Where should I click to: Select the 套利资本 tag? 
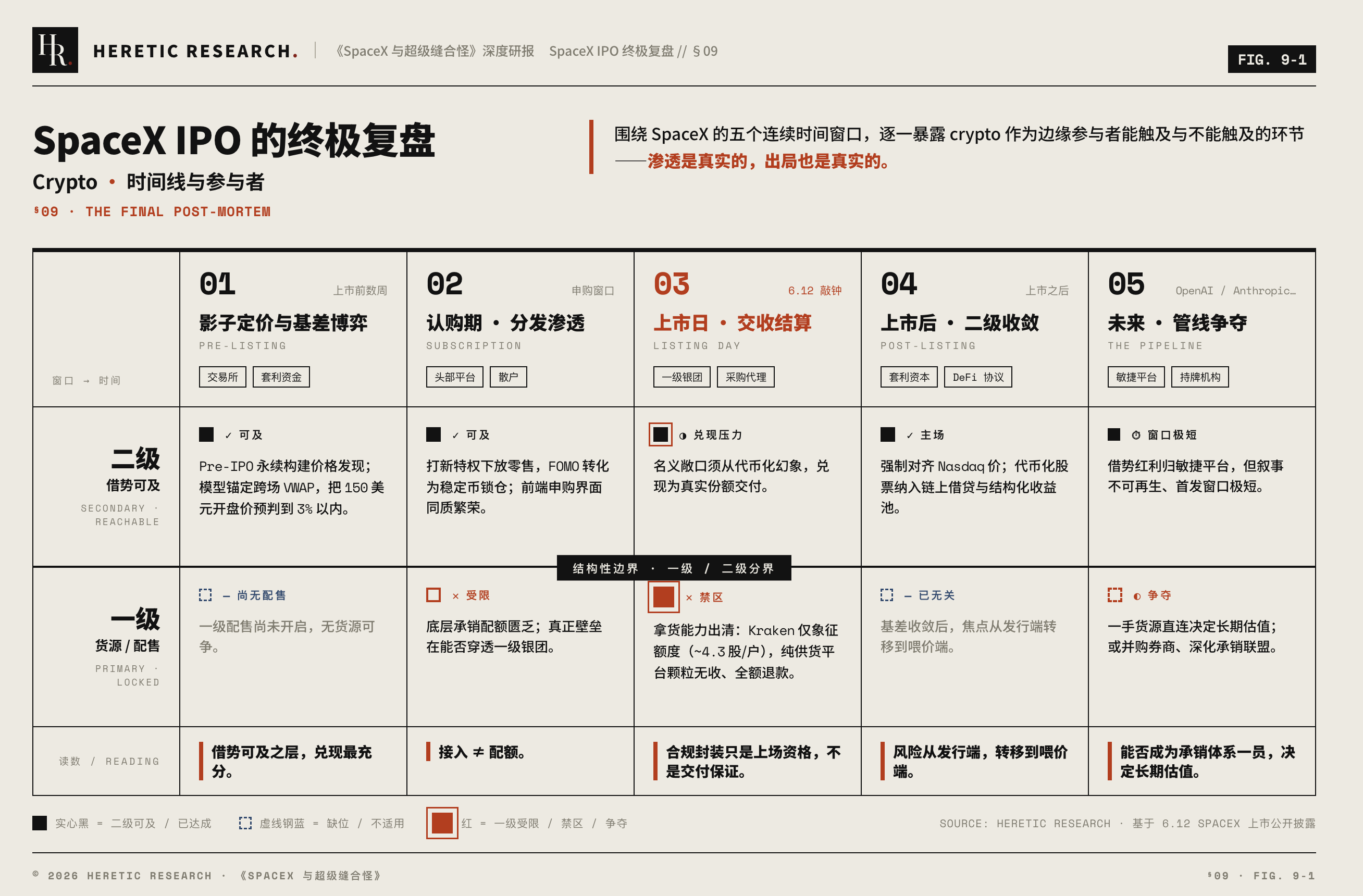[x=909, y=377]
